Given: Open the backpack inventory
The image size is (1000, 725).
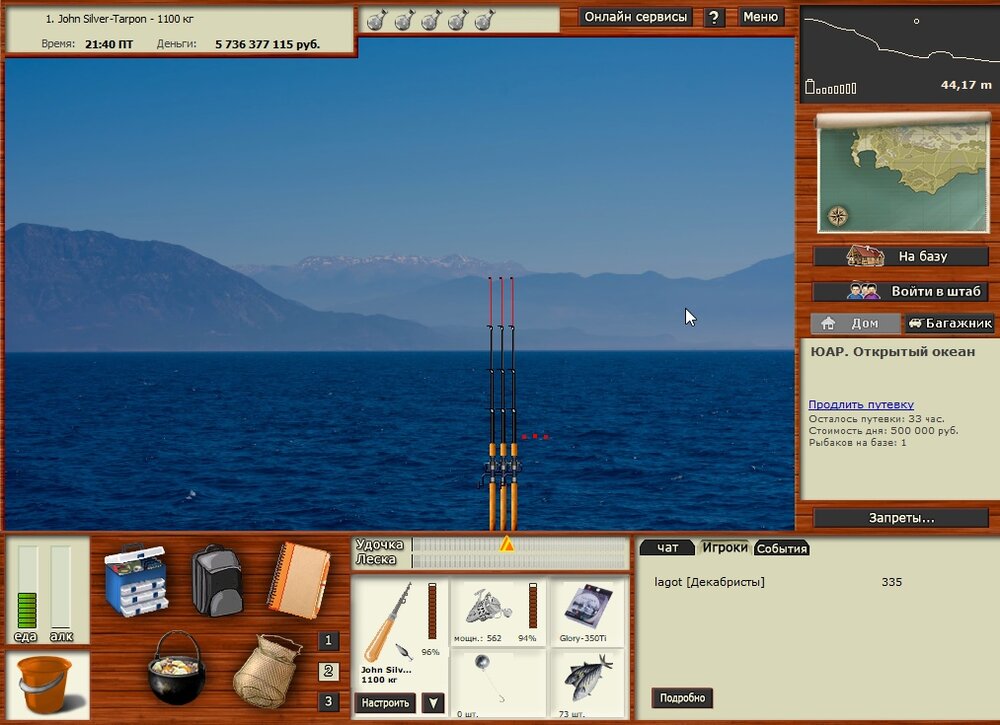Looking at the screenshot, I should tap(217, 580).
